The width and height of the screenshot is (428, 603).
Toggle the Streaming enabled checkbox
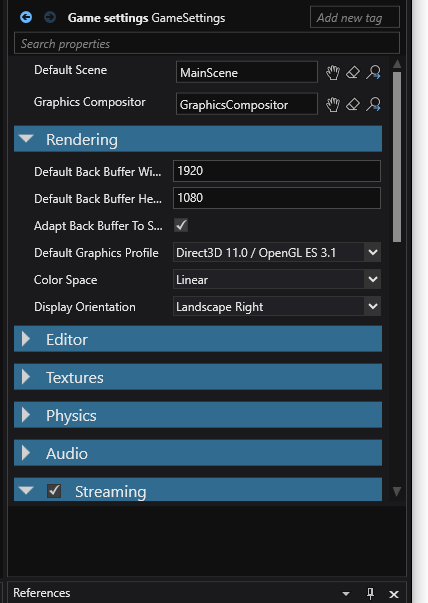54,491
